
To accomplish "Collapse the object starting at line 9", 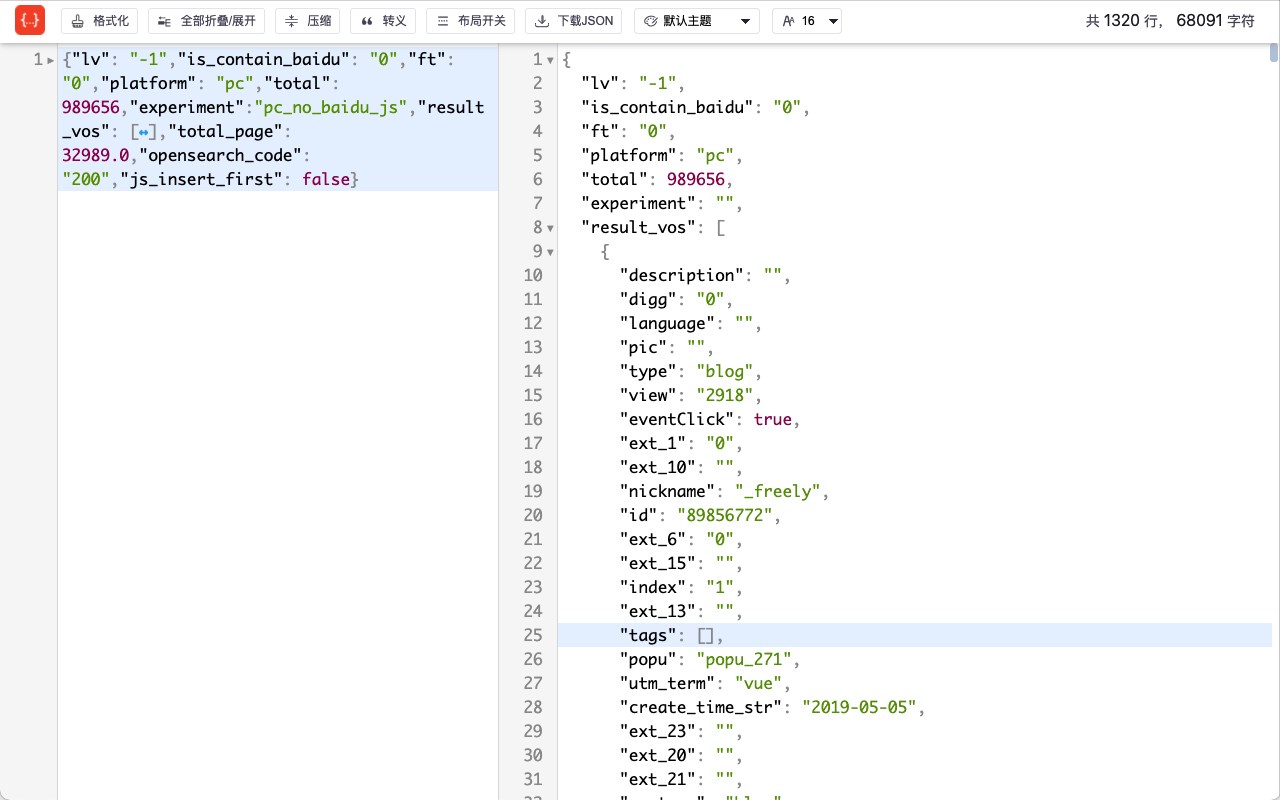I will click(550, 252).
